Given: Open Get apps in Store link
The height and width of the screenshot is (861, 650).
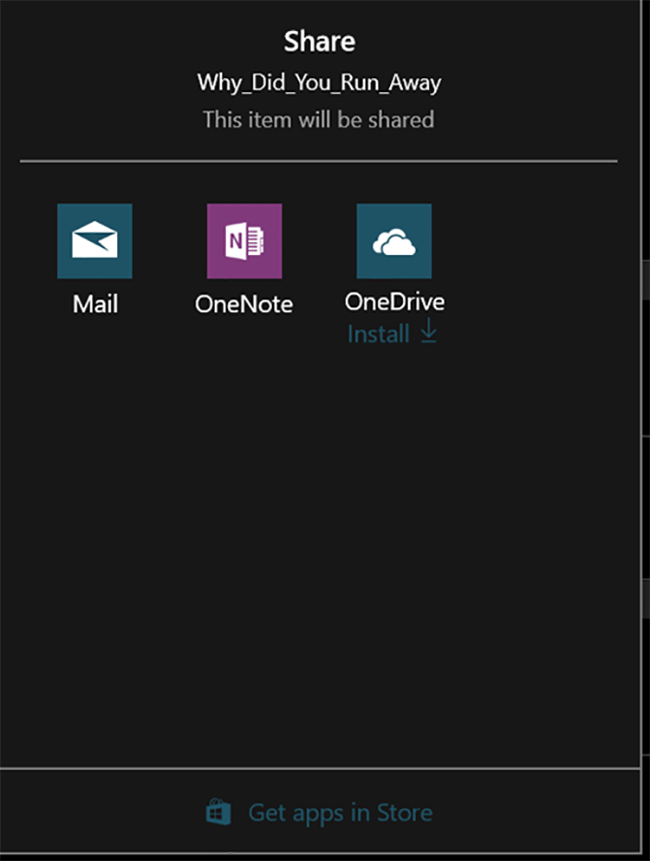Looking at the screenshot, I should [x=340, y=812].
